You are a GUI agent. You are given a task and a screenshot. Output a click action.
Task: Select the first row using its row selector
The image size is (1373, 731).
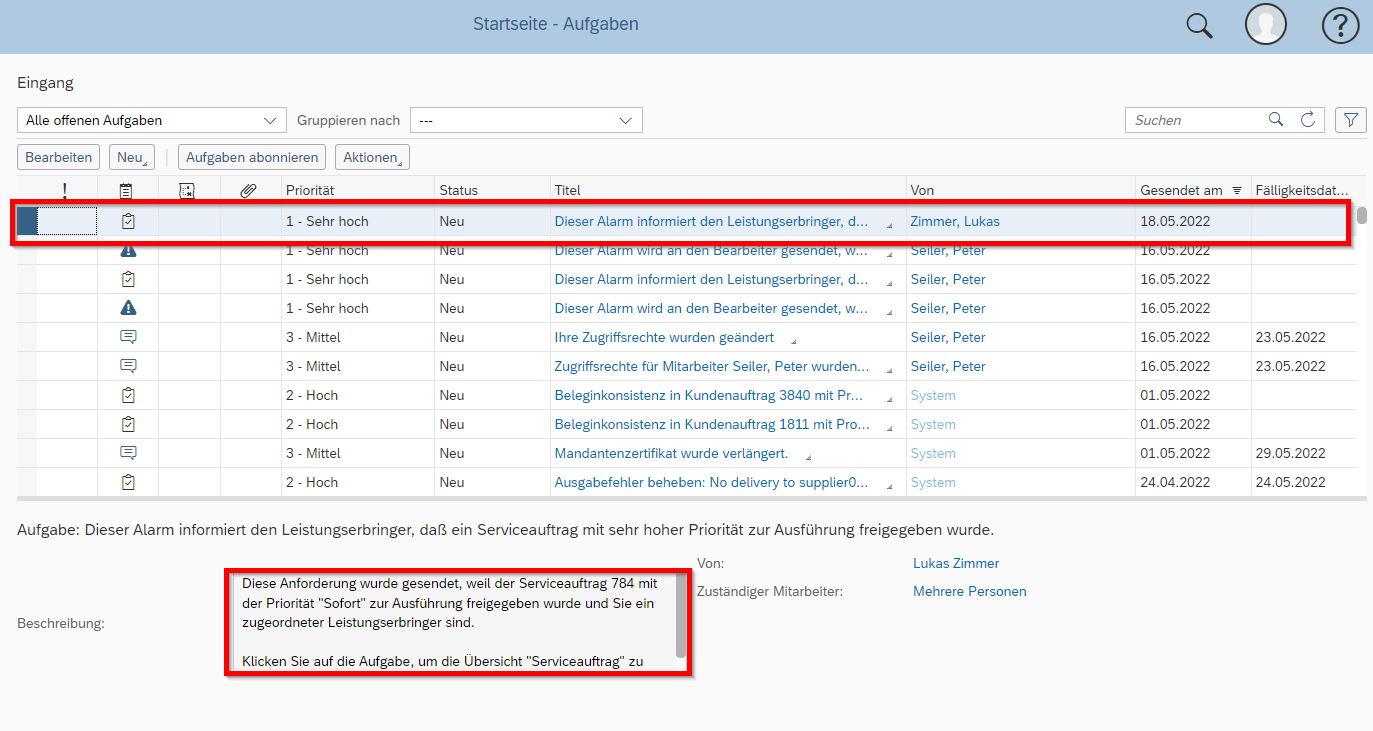[27, 221]
